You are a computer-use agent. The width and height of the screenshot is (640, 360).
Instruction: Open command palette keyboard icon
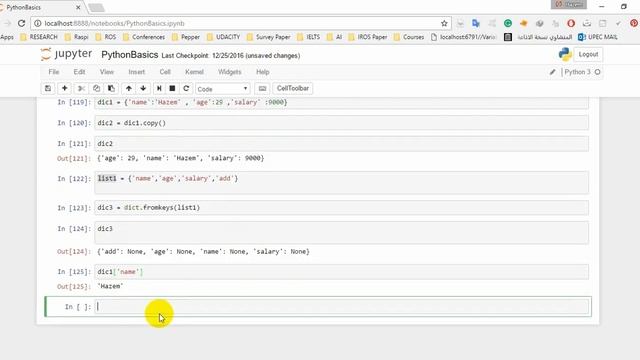[x=262, y=88]
